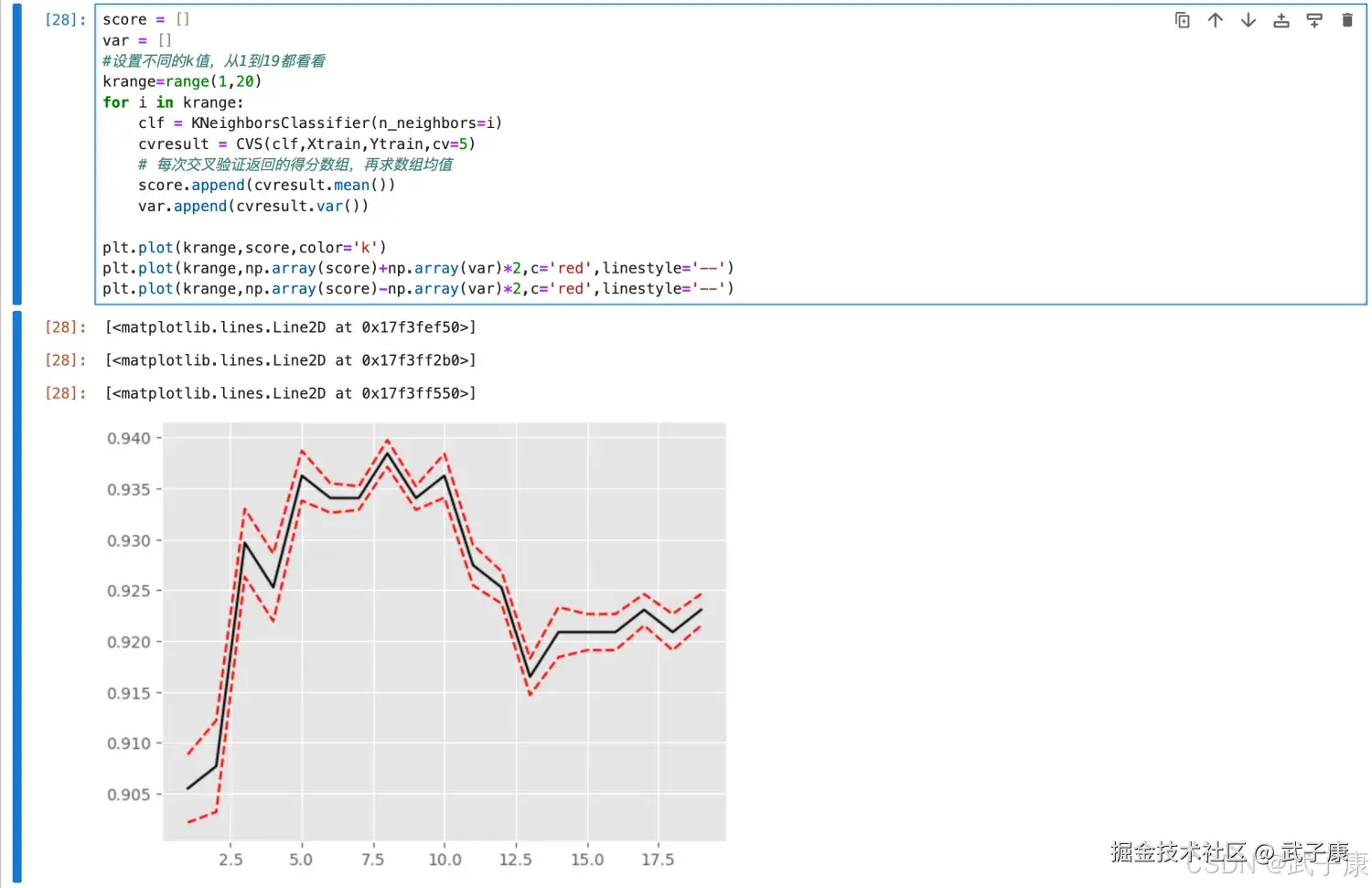
Task: Click the 0.925 y-axis tick label
Action: [129, 591]
